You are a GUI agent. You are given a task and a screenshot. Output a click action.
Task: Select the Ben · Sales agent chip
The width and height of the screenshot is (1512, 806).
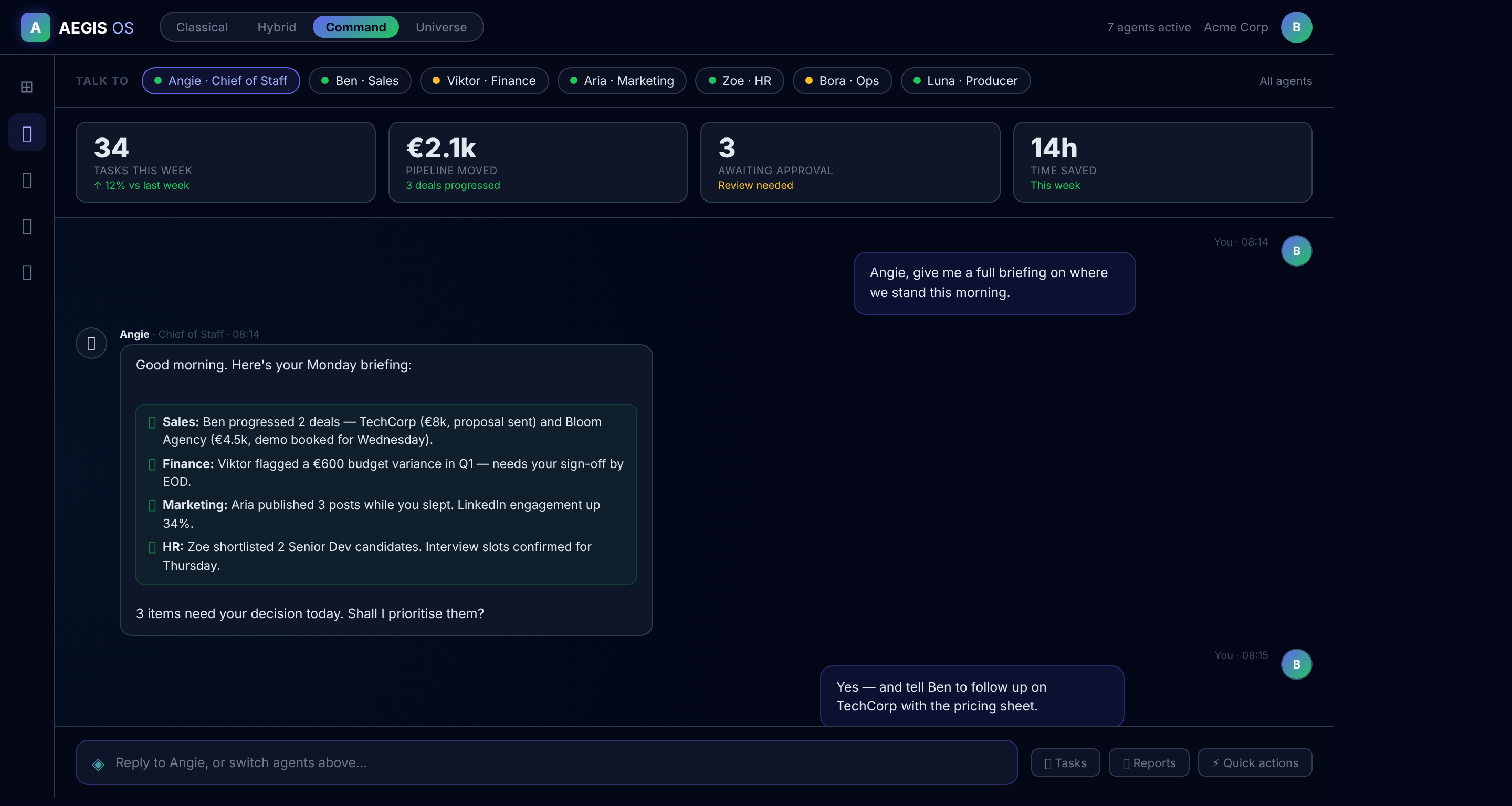point(360,81)
